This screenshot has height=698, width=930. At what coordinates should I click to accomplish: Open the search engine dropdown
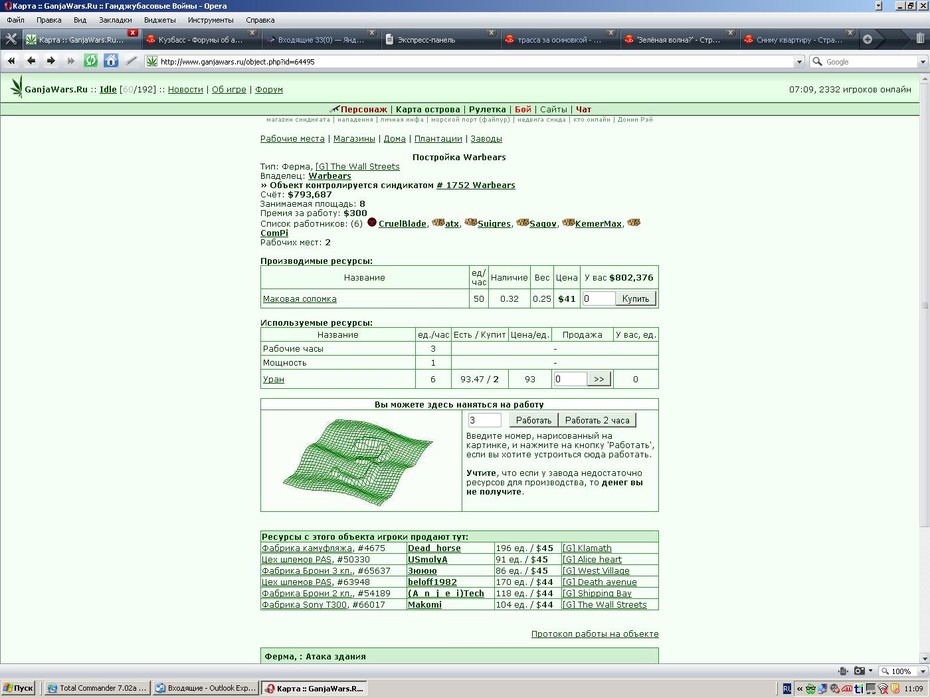922,62
